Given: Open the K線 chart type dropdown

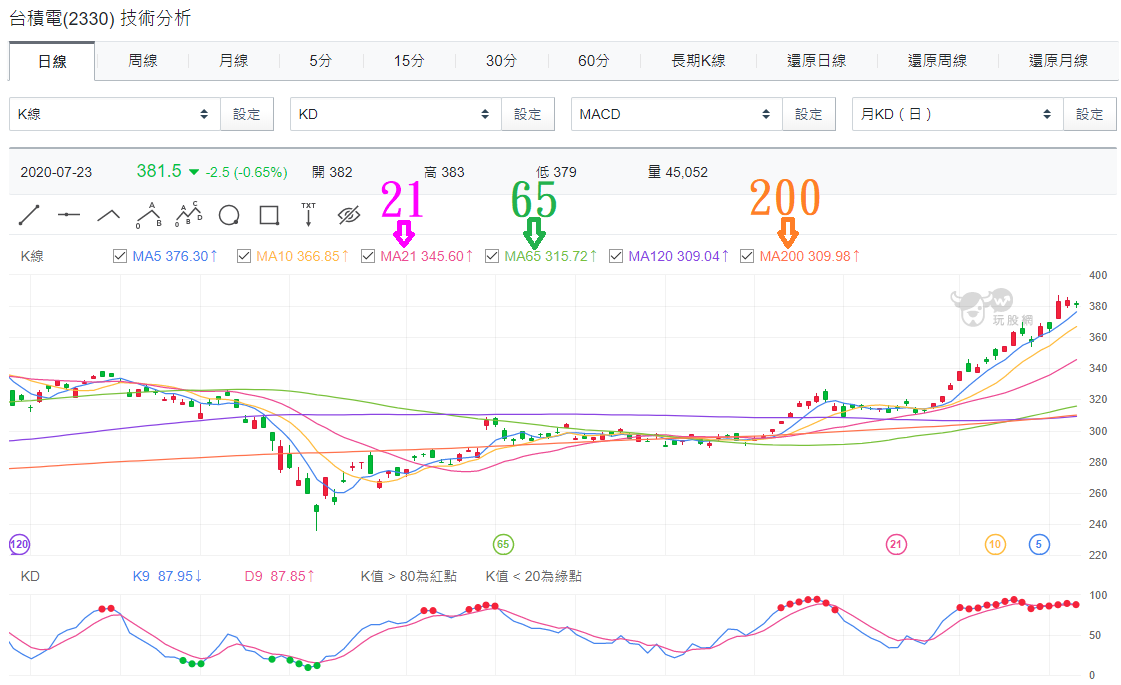Looking at the screenshot, I should point(114,114).
